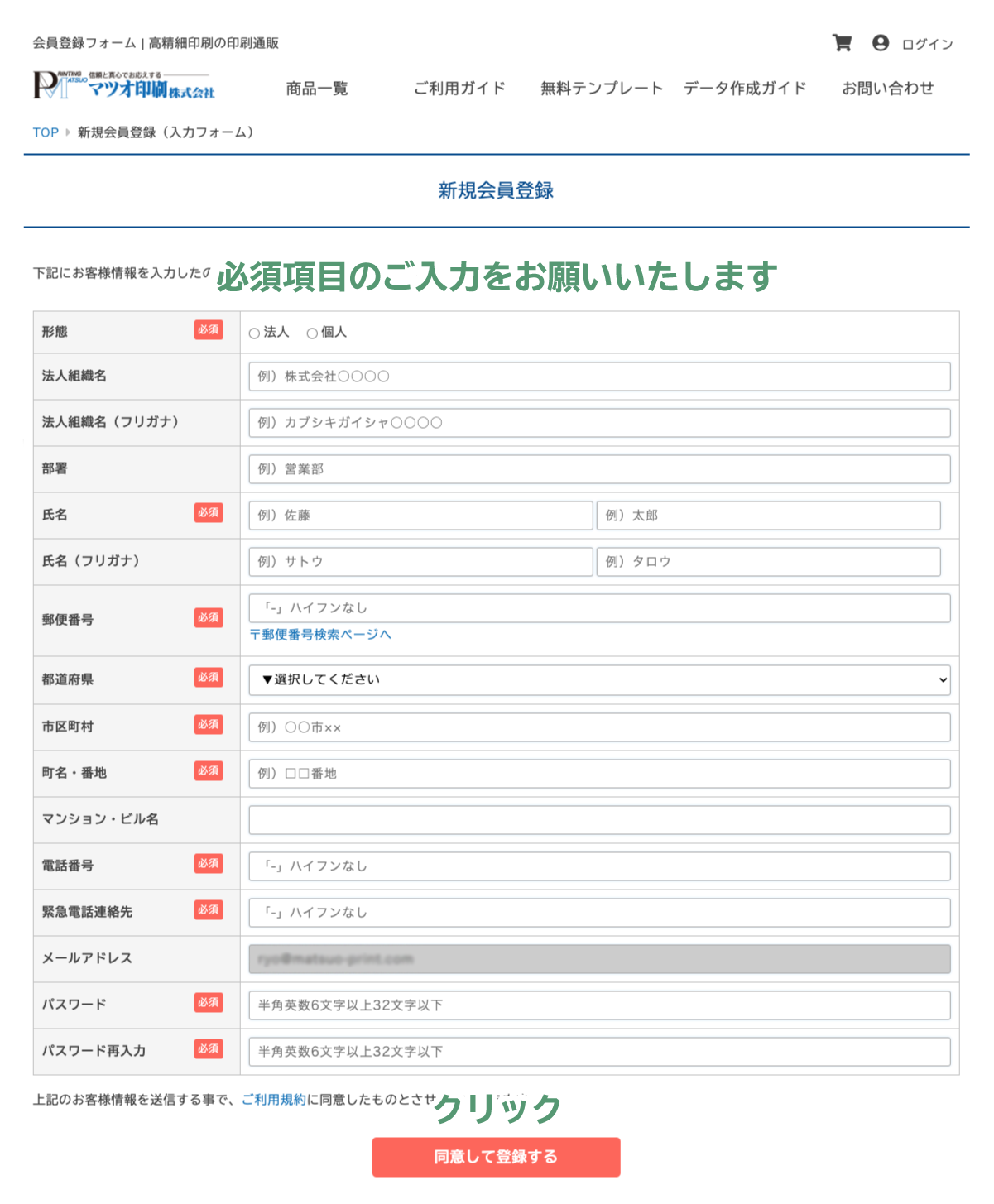Viewport: 994px width, 1204px height.
Task: Click the 同意して登録する button
Action: pos(496,1157)
